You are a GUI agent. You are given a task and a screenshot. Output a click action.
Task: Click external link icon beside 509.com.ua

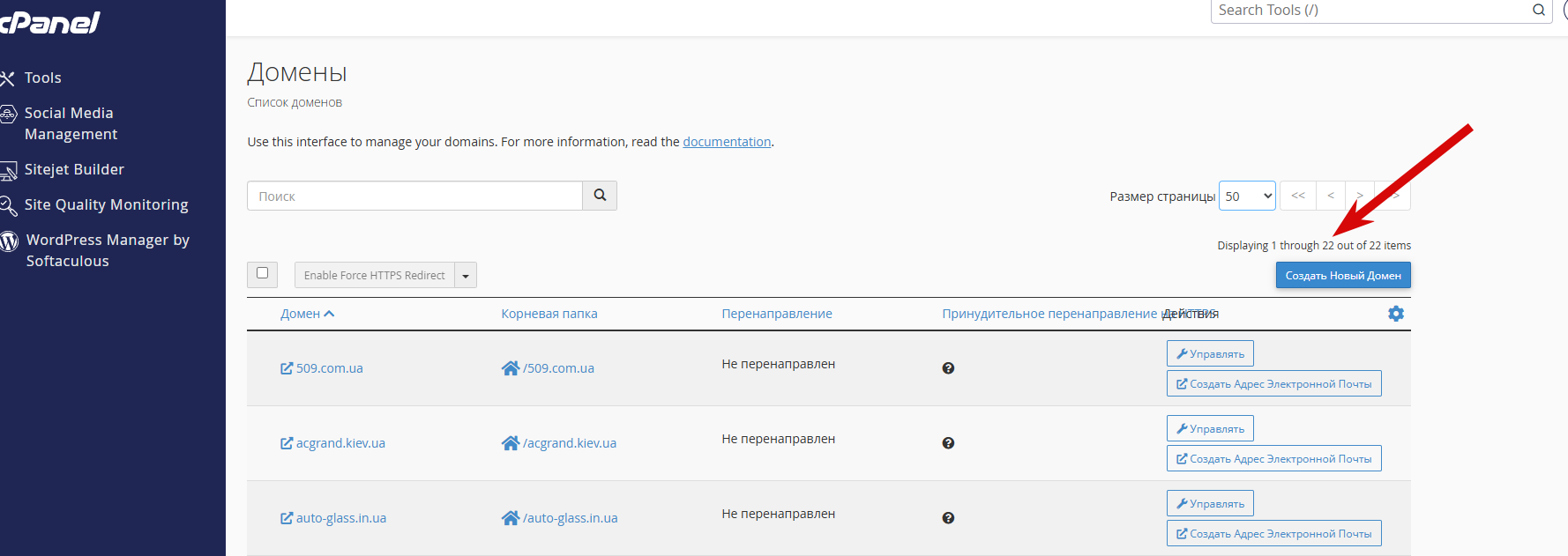tap(287, 368)
